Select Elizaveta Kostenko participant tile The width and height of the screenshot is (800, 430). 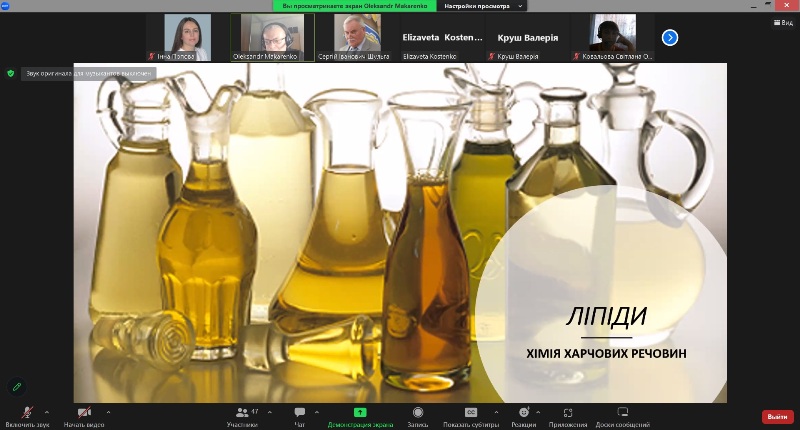point(442,38)
